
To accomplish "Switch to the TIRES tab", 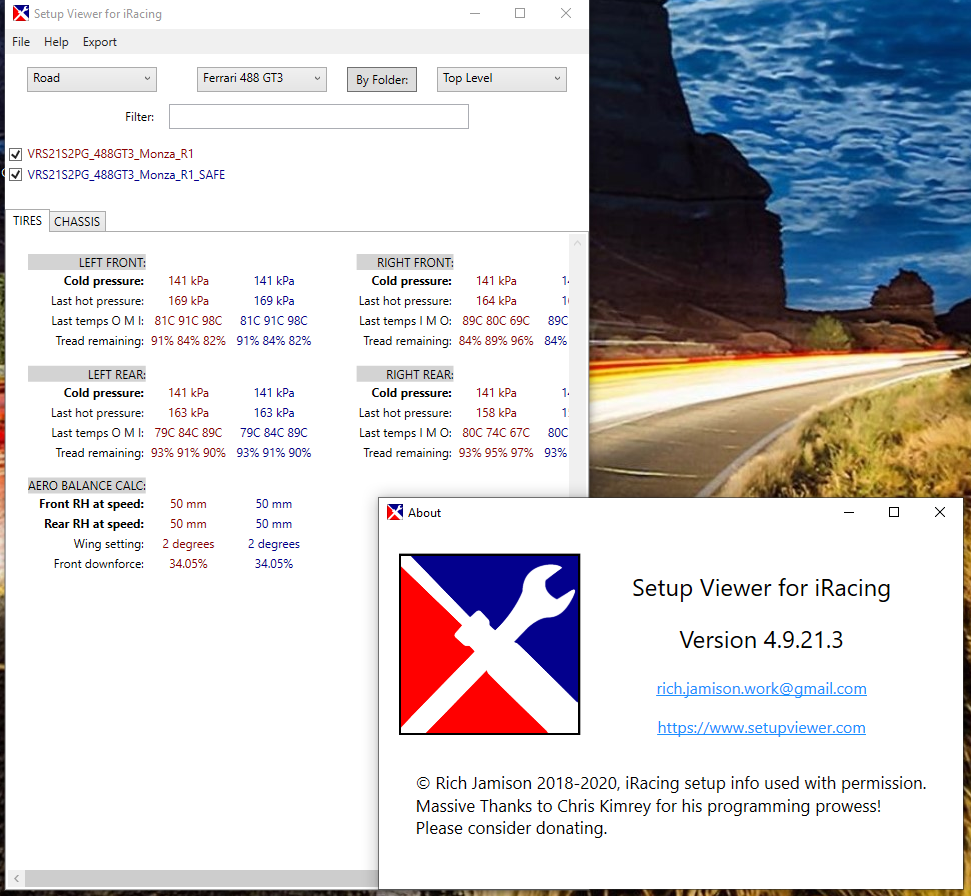I will click(27, 221).
